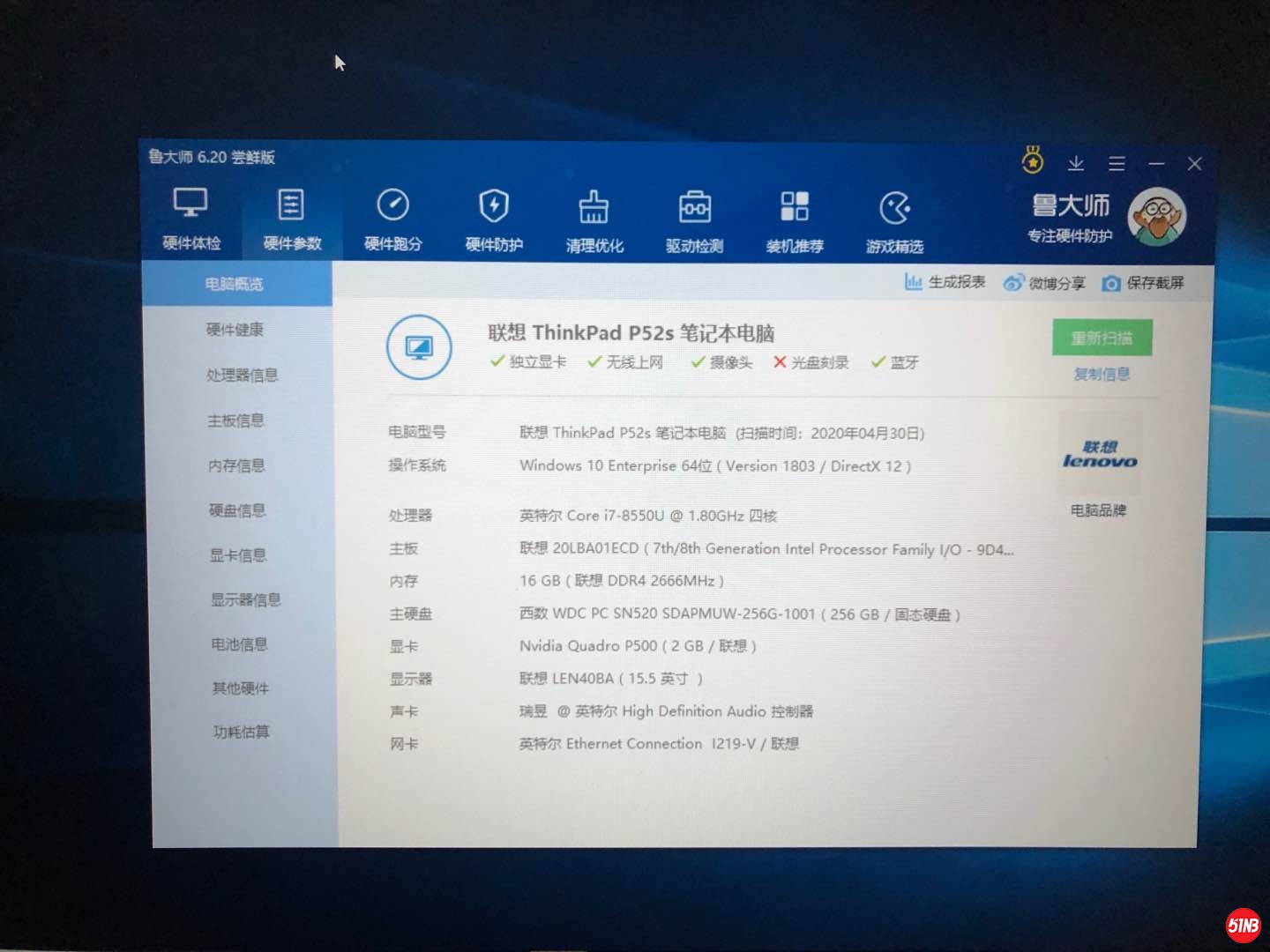This screenshot has height=952, width=1270.
Task: Start 驱动检测 driver detection
Action: point(694,219)
